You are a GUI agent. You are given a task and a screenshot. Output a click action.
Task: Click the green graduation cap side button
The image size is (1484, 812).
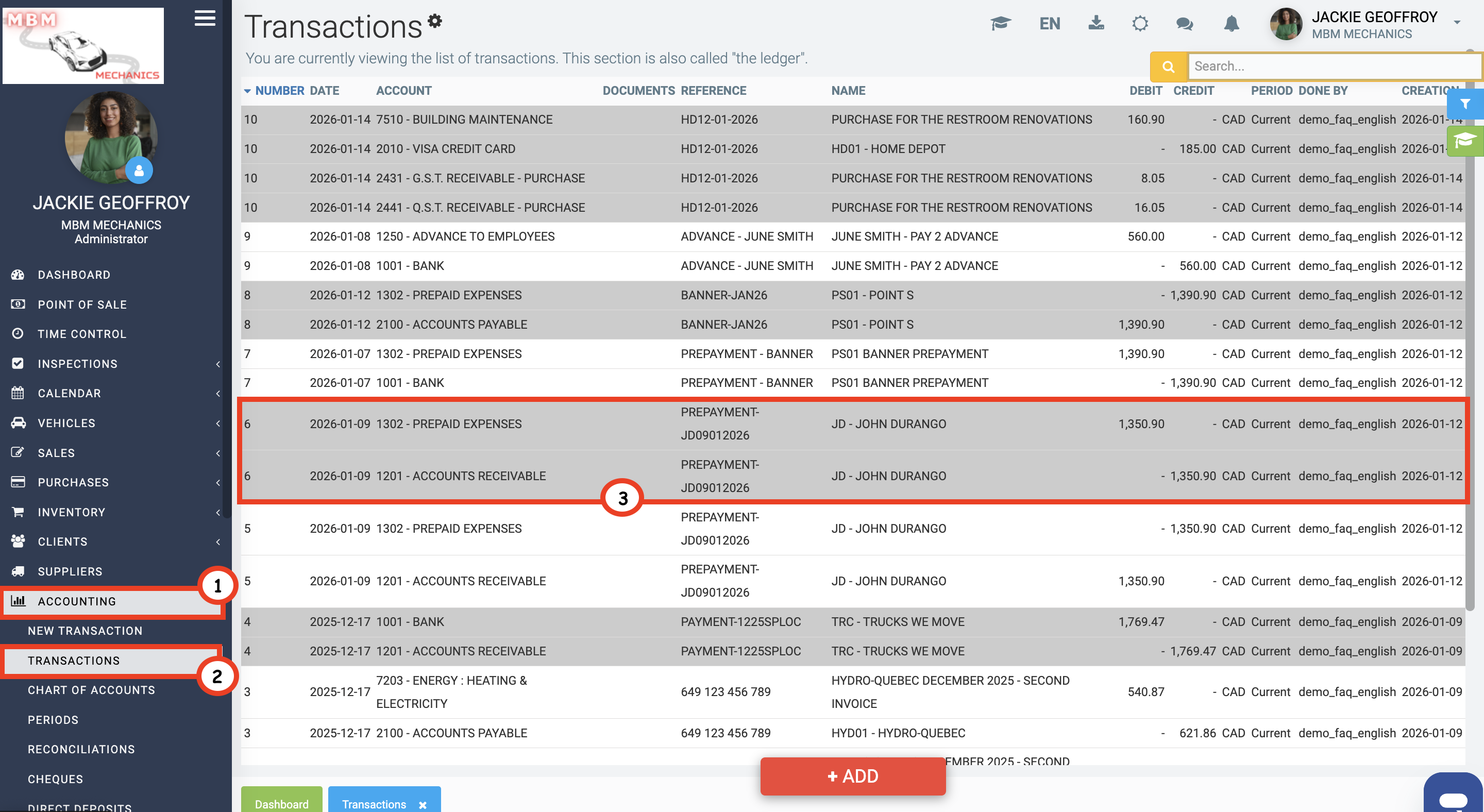pos(1464,141)
